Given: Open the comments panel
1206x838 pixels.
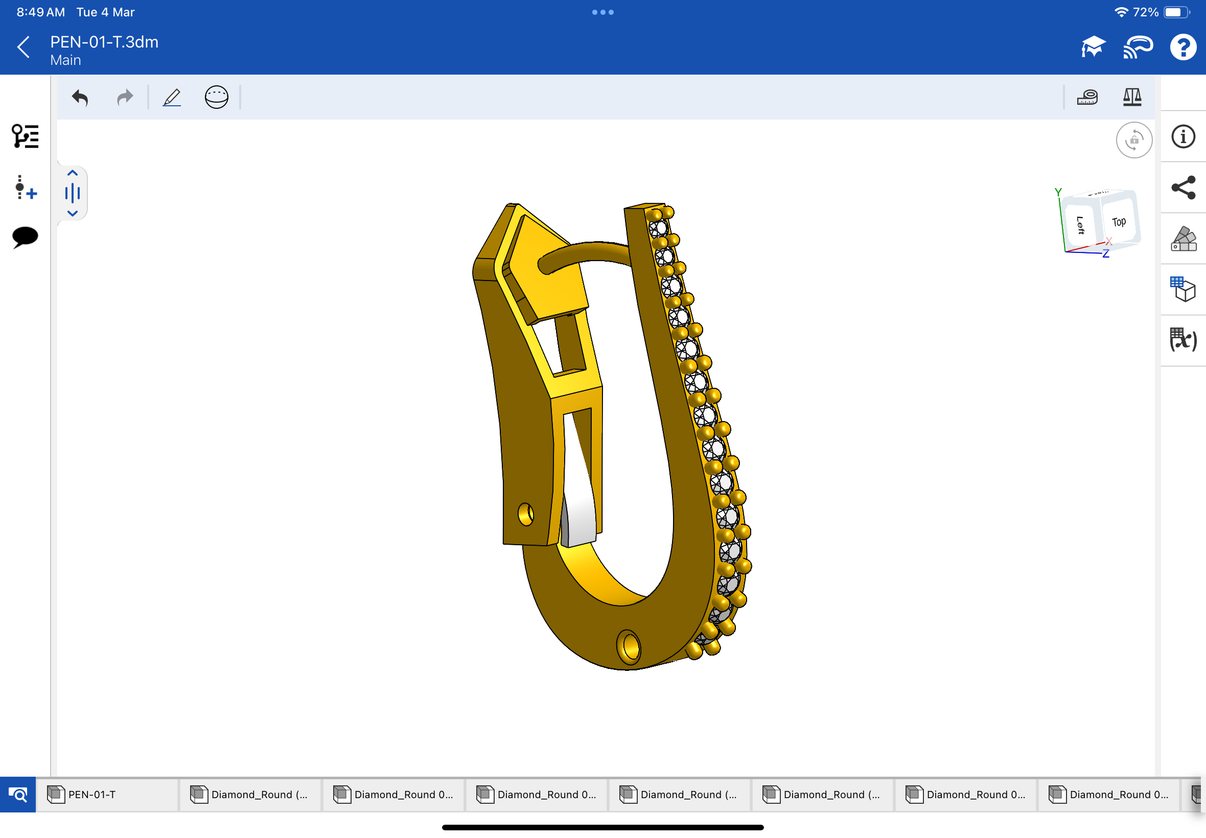Looking at the screenshot, I should point(24,237).
